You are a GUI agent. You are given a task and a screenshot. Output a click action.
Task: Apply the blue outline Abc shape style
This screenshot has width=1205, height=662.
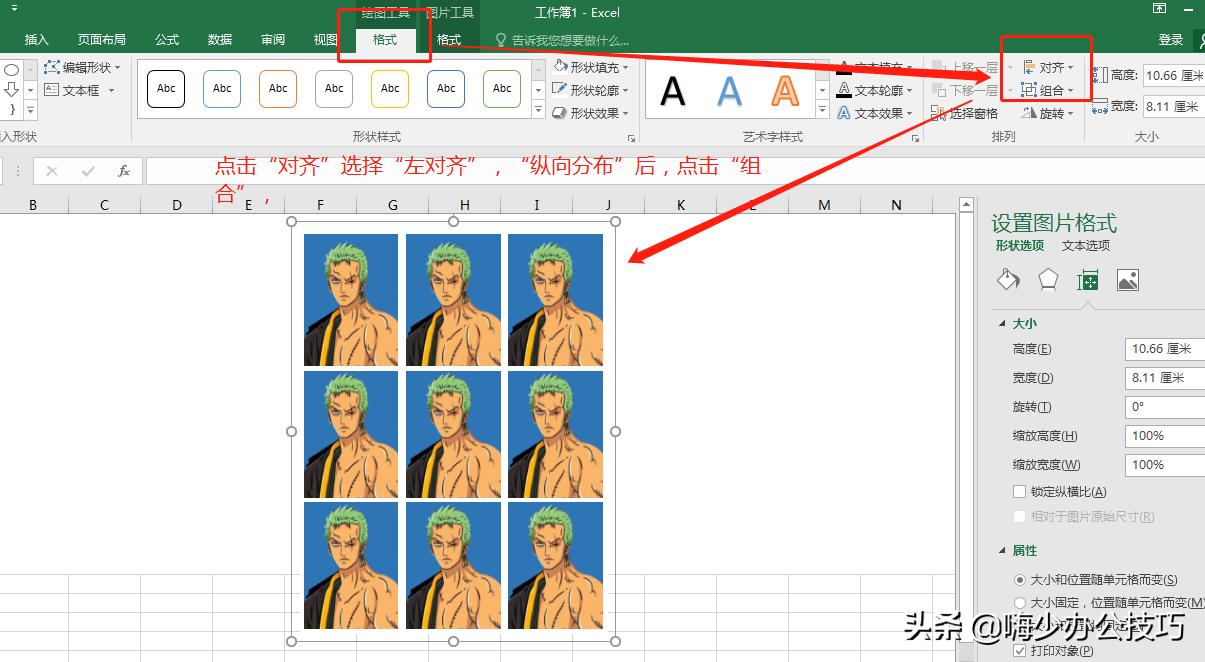pyautogui.click(x=222, y=89)
